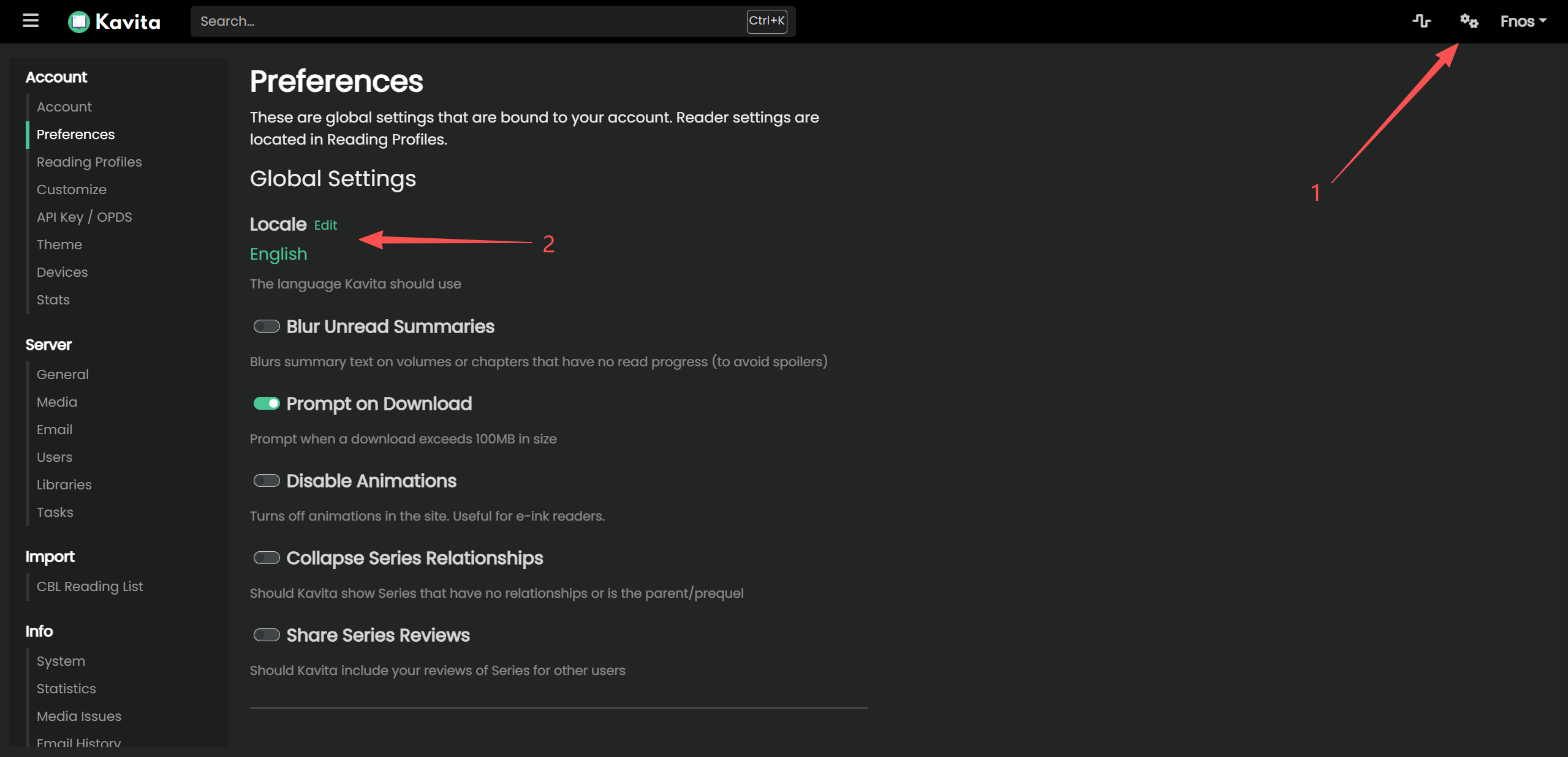1568x757 pixels.
Task: Open the activity pulse icon in header
Action: [x=1422, y=21]
